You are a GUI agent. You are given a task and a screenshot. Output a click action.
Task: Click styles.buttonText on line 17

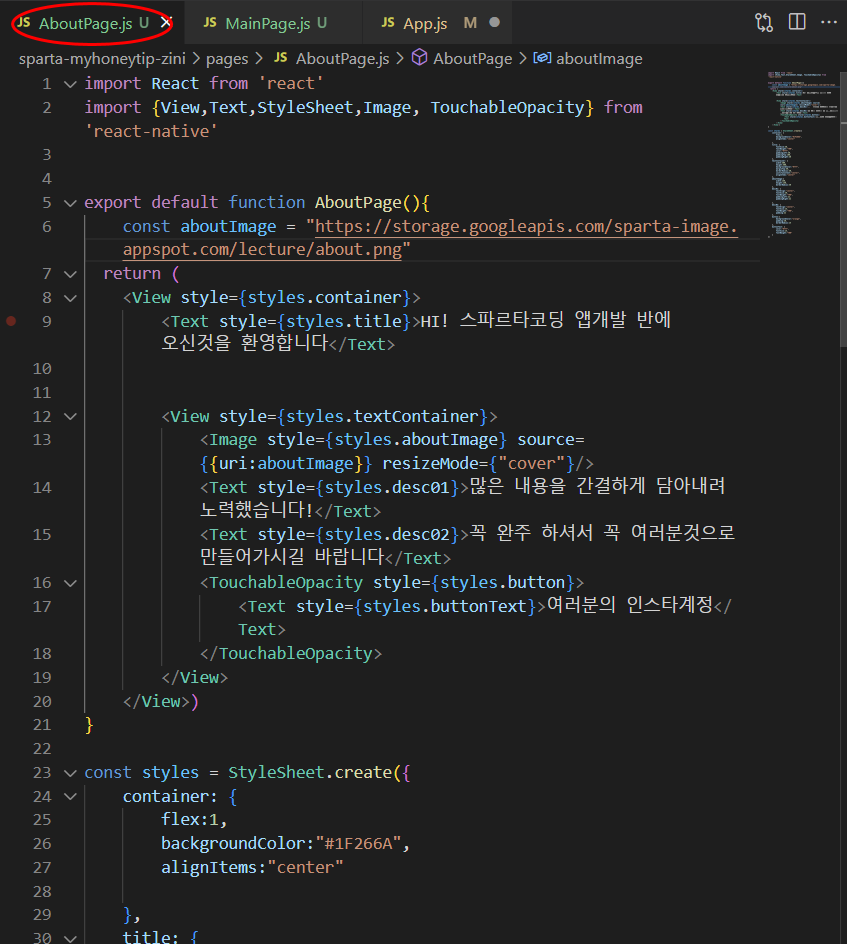[445, 606]
